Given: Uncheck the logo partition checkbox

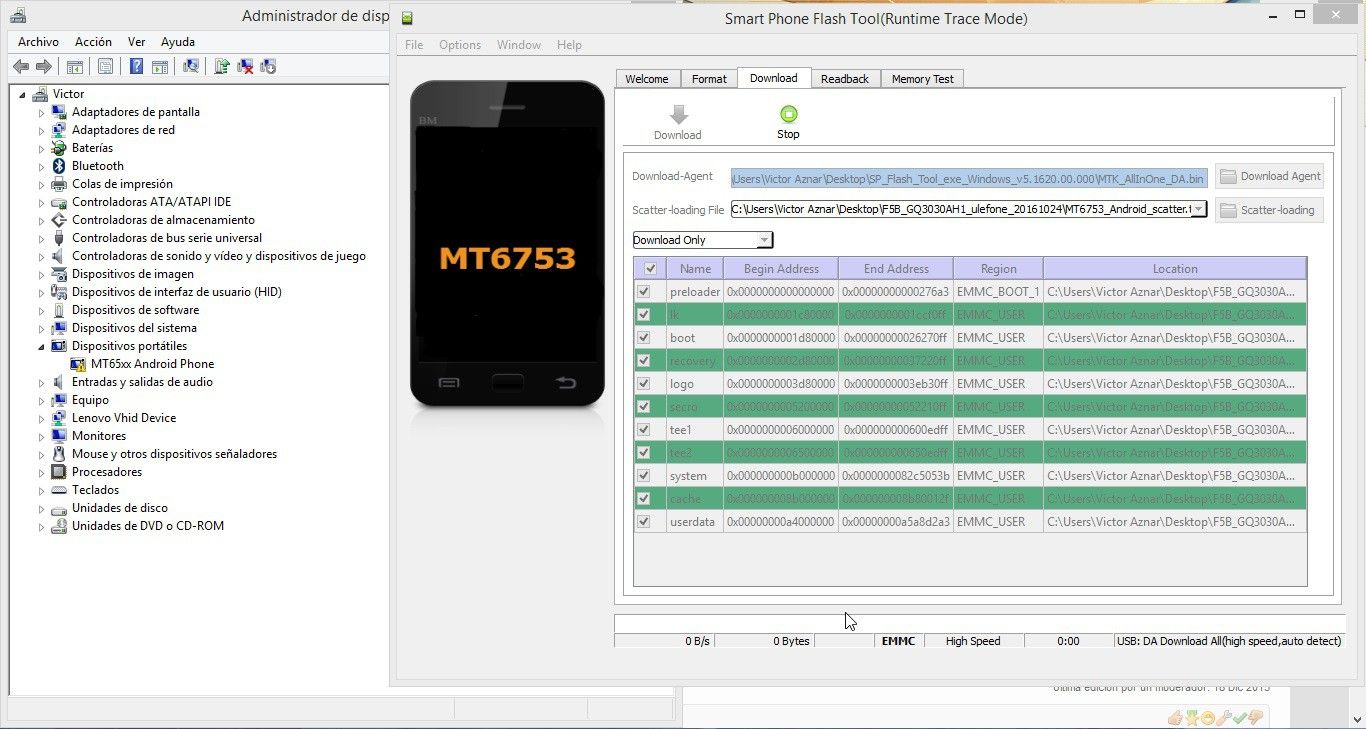Looking at the screenshot, I should pyautogui.click(x=644, y=384).
